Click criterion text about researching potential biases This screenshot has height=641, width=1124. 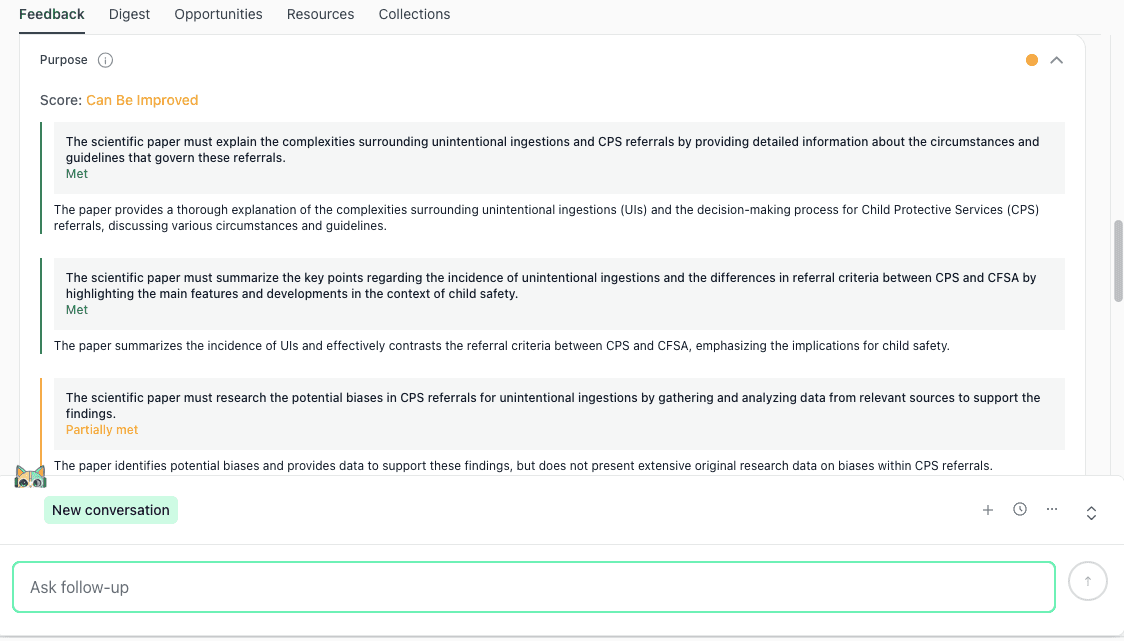click(x=553, y=405)
